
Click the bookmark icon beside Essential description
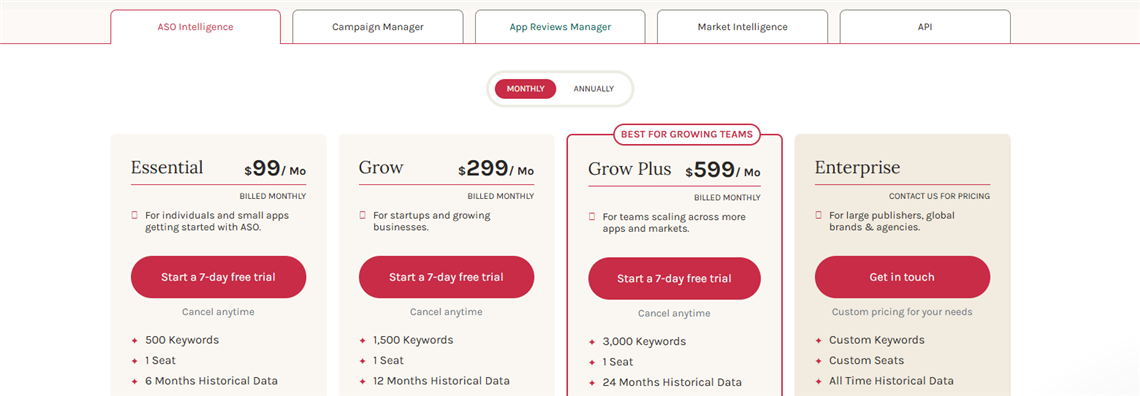pyautogui.click(x=135, y=215)
